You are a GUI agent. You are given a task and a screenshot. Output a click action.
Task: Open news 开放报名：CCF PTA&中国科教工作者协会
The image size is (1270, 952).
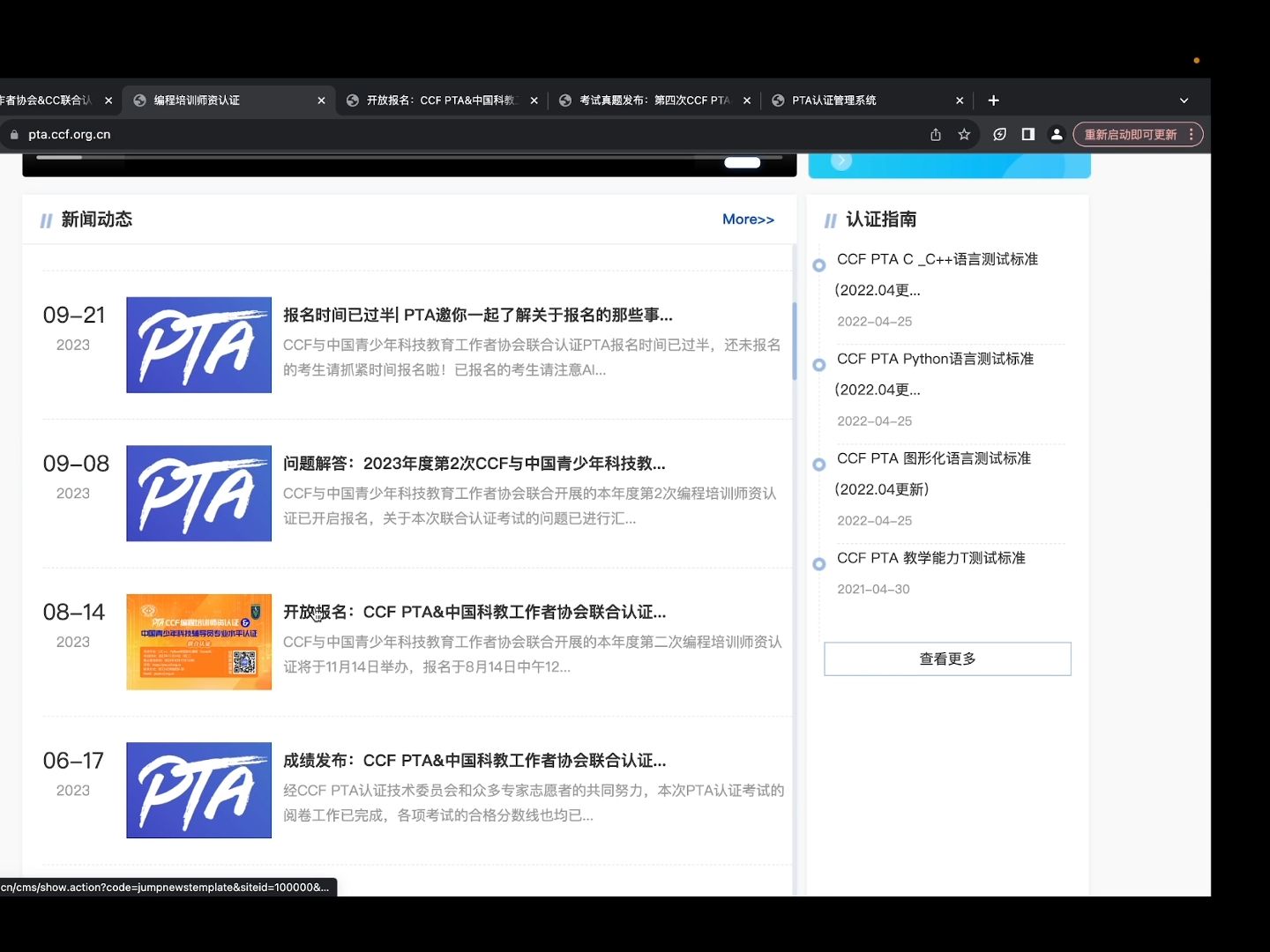tap(474, 612)
